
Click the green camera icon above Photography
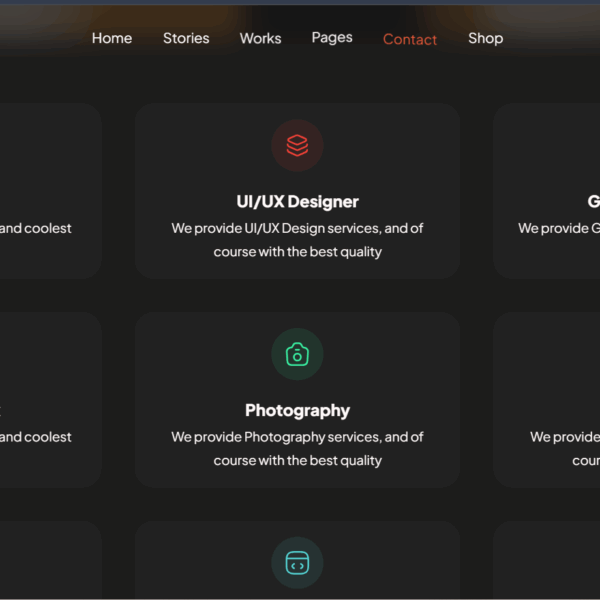(297, 355)
